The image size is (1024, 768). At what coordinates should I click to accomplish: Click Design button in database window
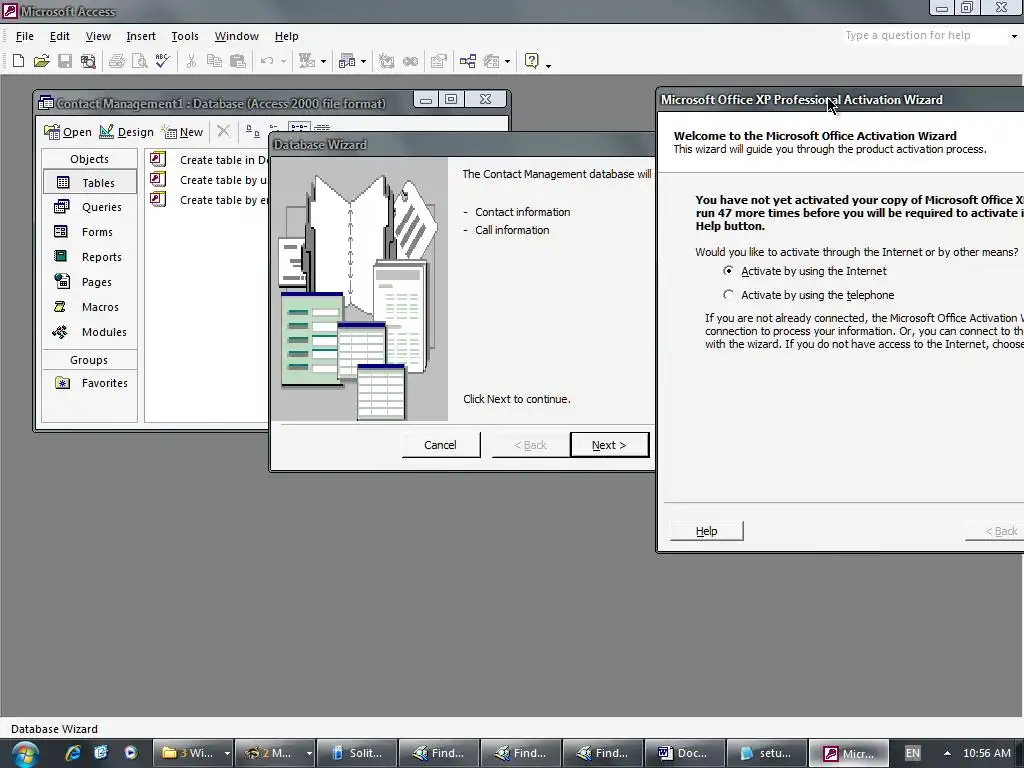tap(127, 132)
